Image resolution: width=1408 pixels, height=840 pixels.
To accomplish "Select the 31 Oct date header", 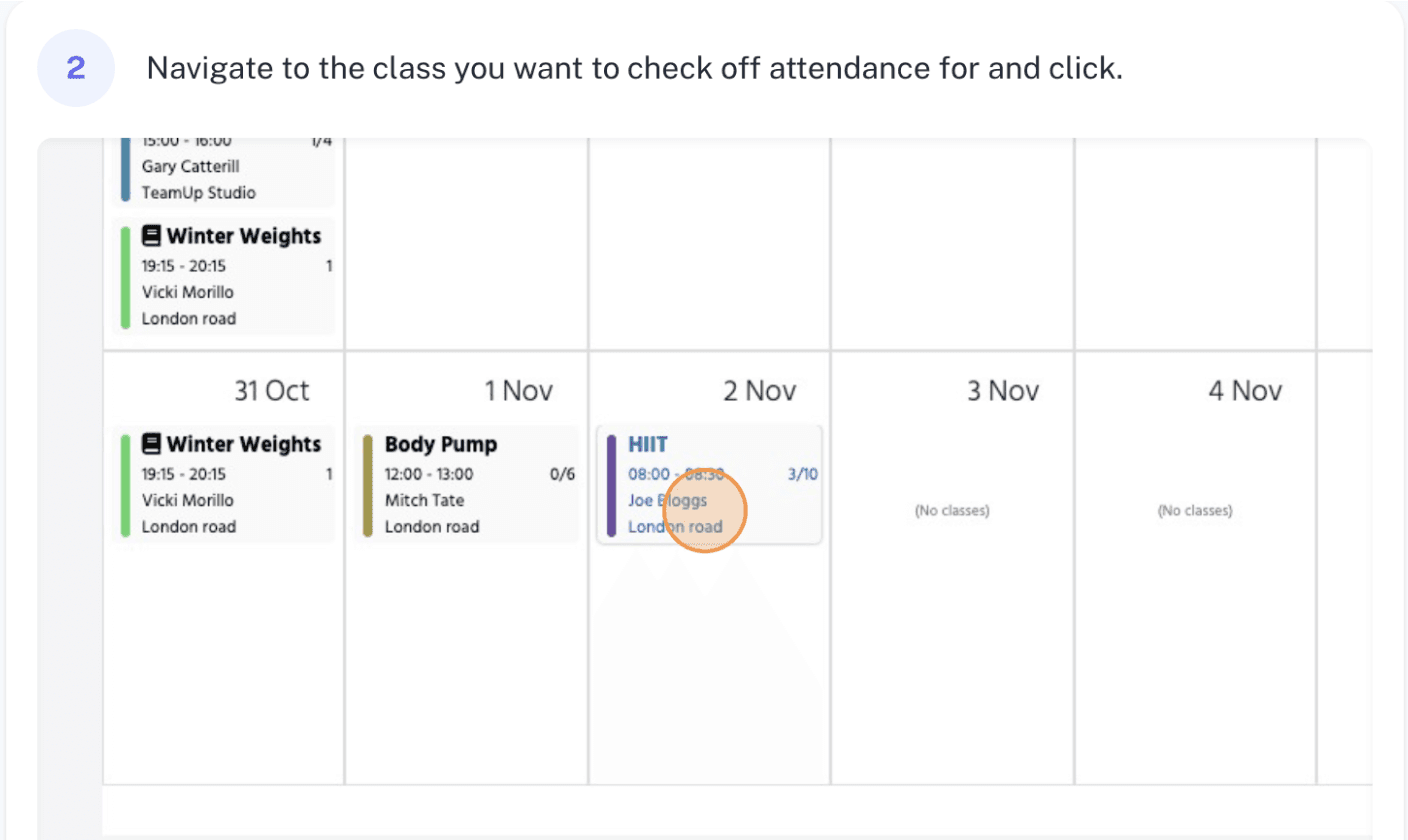I will (x=271, y=390).
